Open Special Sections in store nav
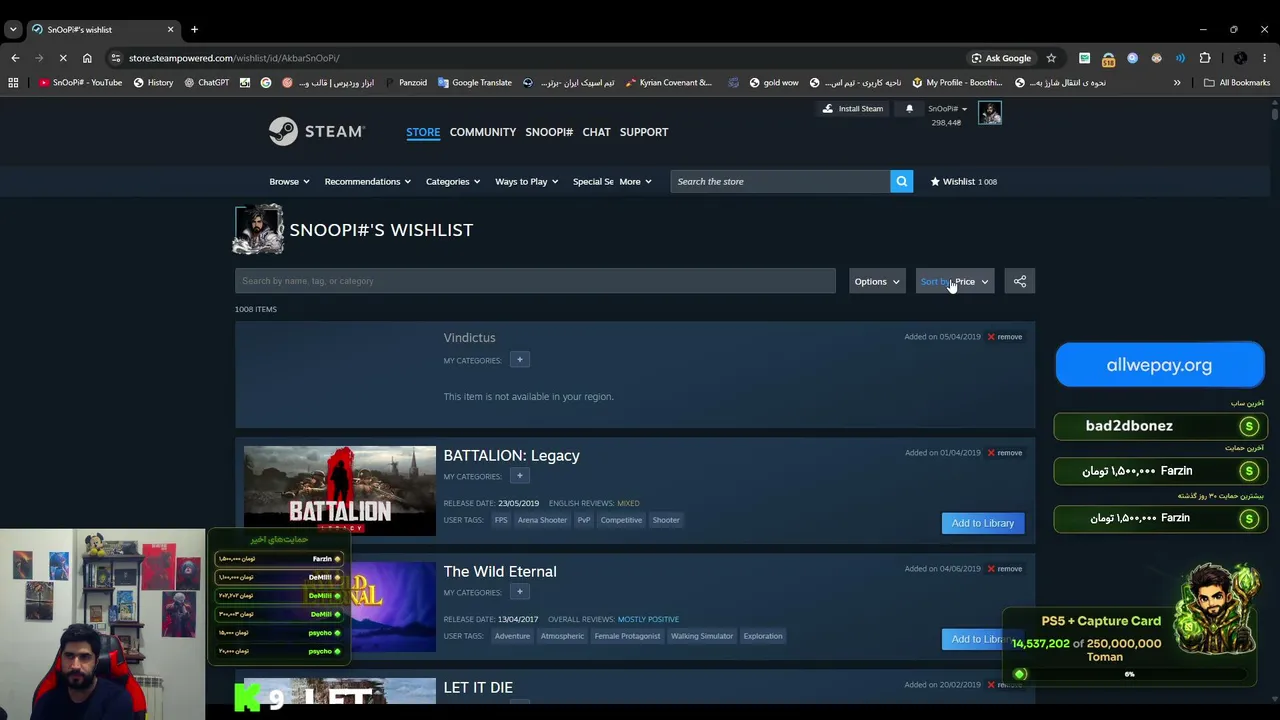 [592, 182]
